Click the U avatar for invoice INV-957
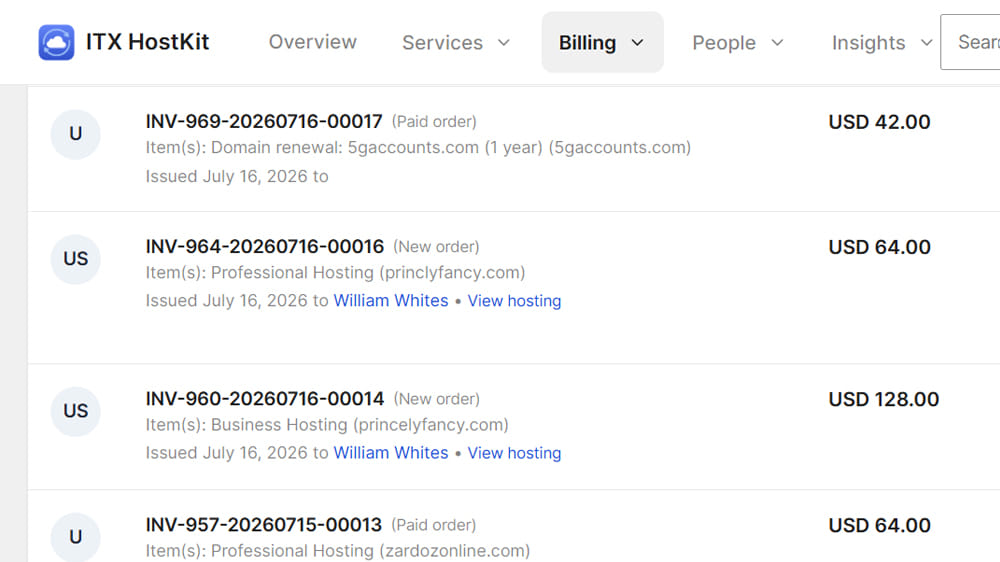The image size is (1000, 562). pos(75,537)
